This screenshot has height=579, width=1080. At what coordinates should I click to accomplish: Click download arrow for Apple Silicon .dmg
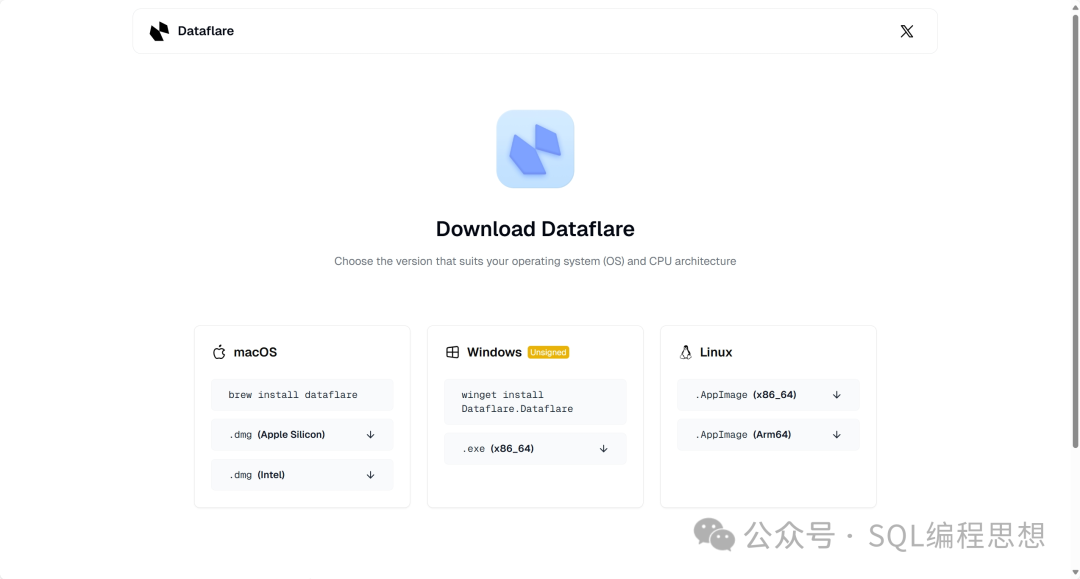point(370,435)
